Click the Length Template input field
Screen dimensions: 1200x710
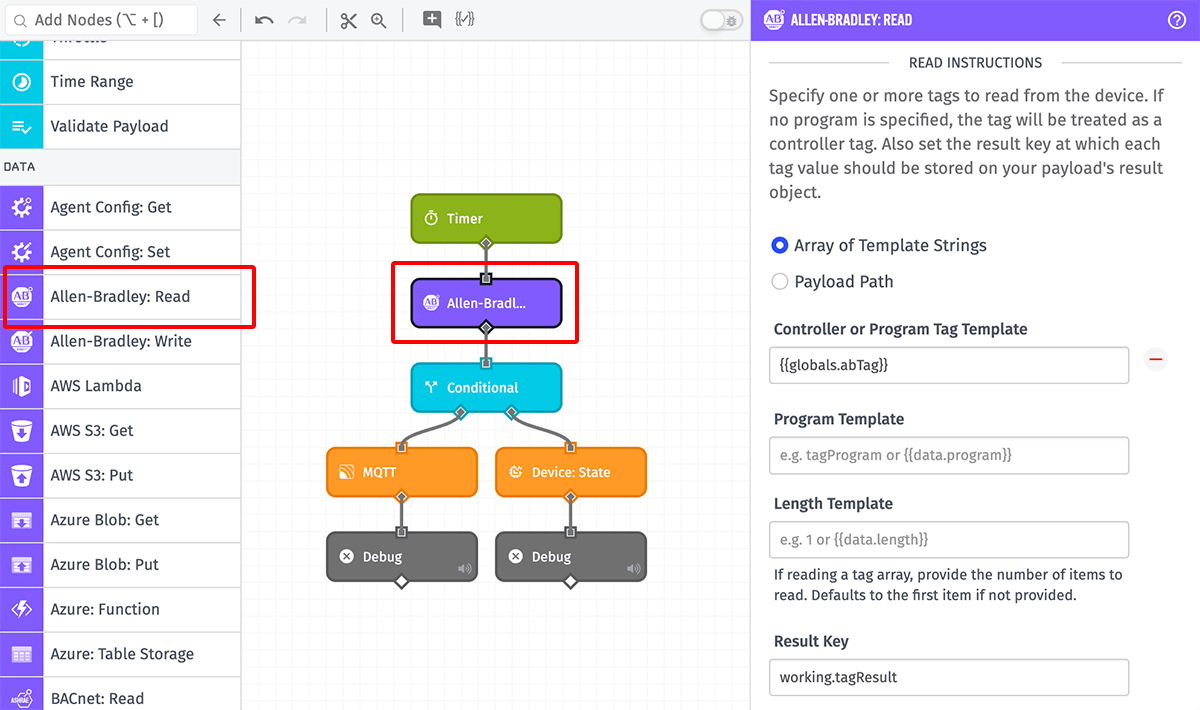click(949, 539)
